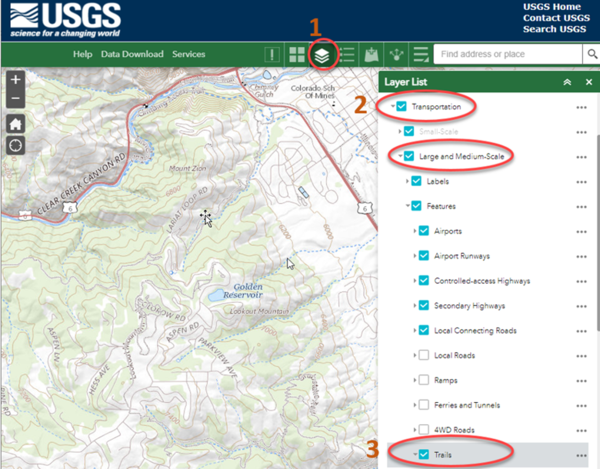
Task: Expand the Secondary Highways layer
Action: pyautogui.click(x=414, y=306)
